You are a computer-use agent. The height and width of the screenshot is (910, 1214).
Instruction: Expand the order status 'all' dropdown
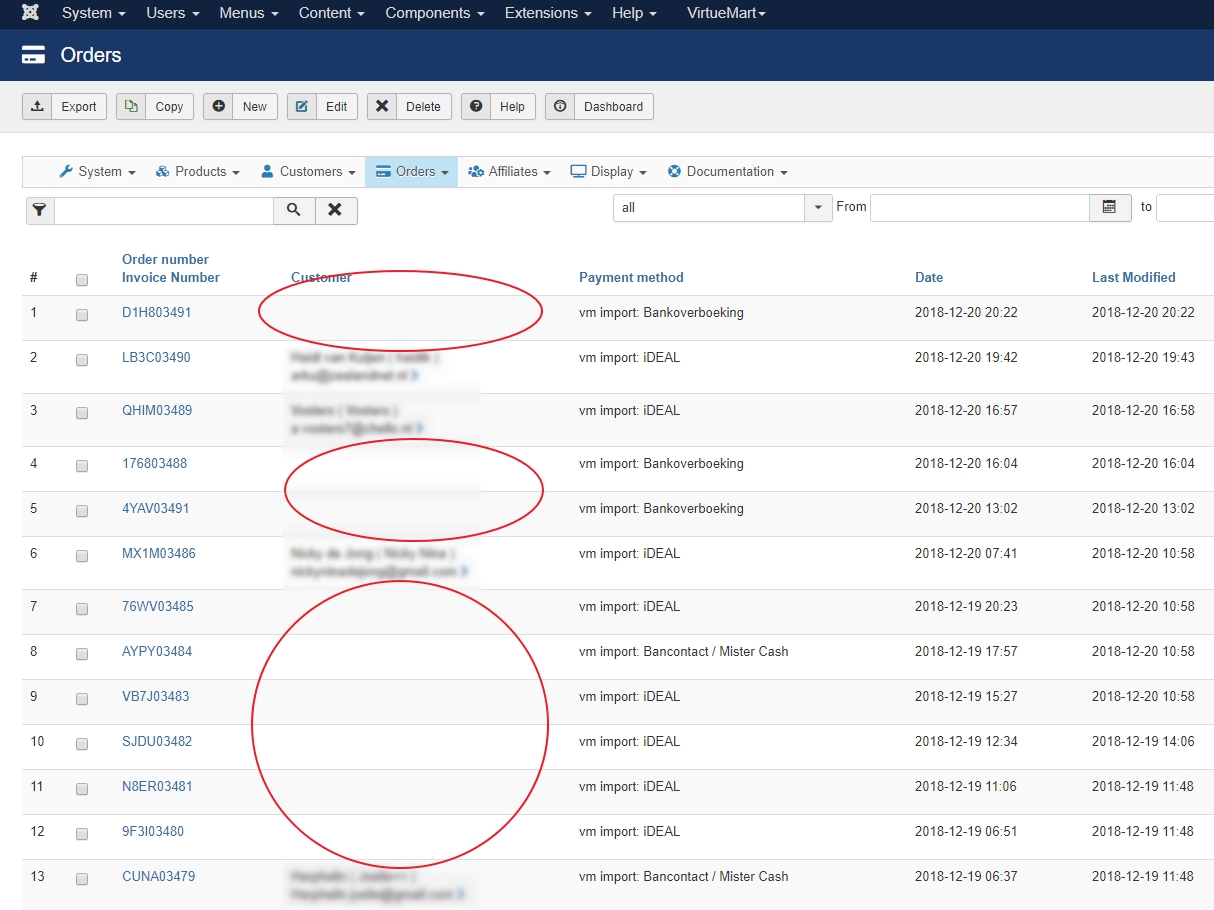tap(721, 208)
